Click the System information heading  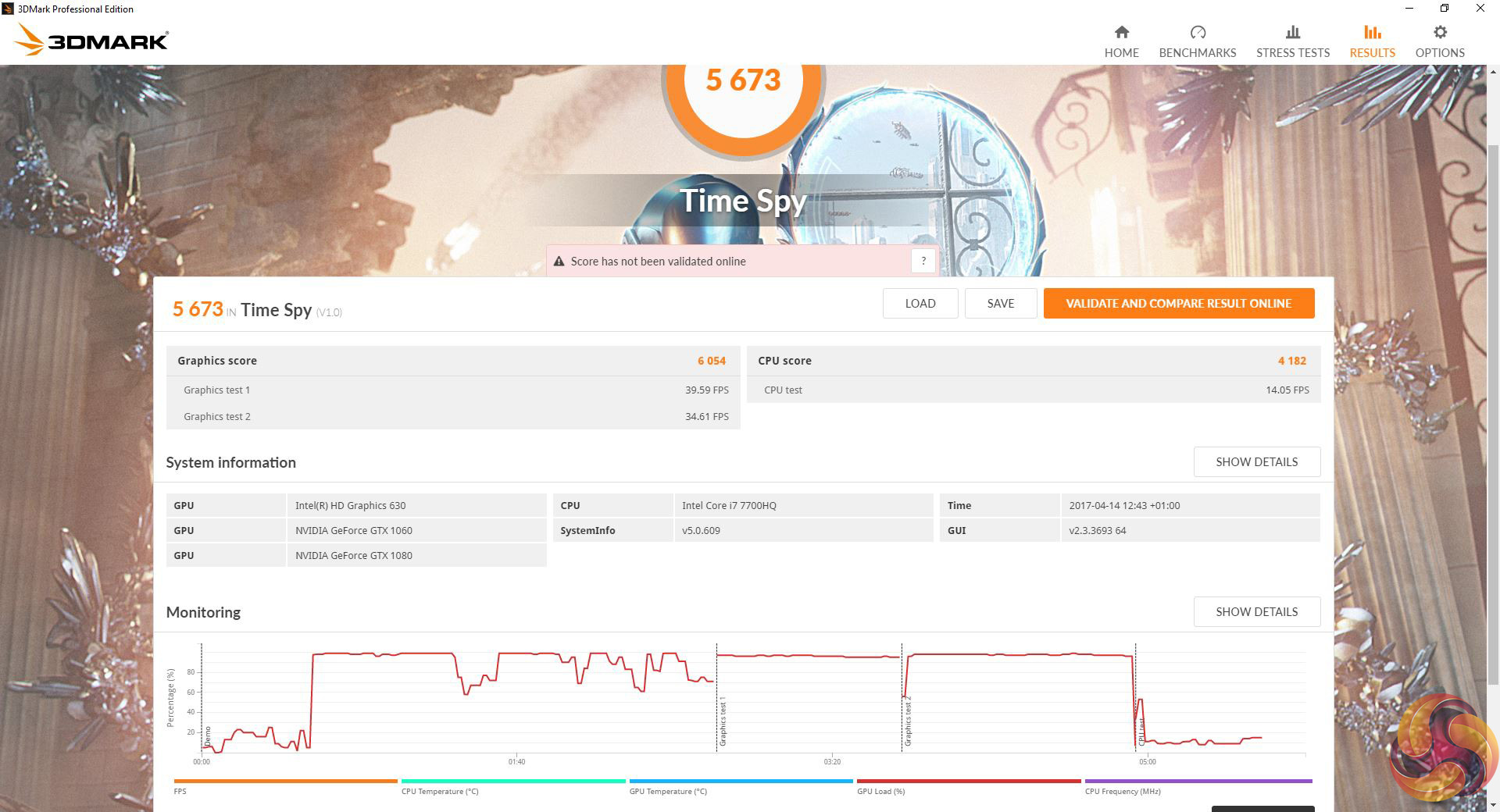[230, 462]
